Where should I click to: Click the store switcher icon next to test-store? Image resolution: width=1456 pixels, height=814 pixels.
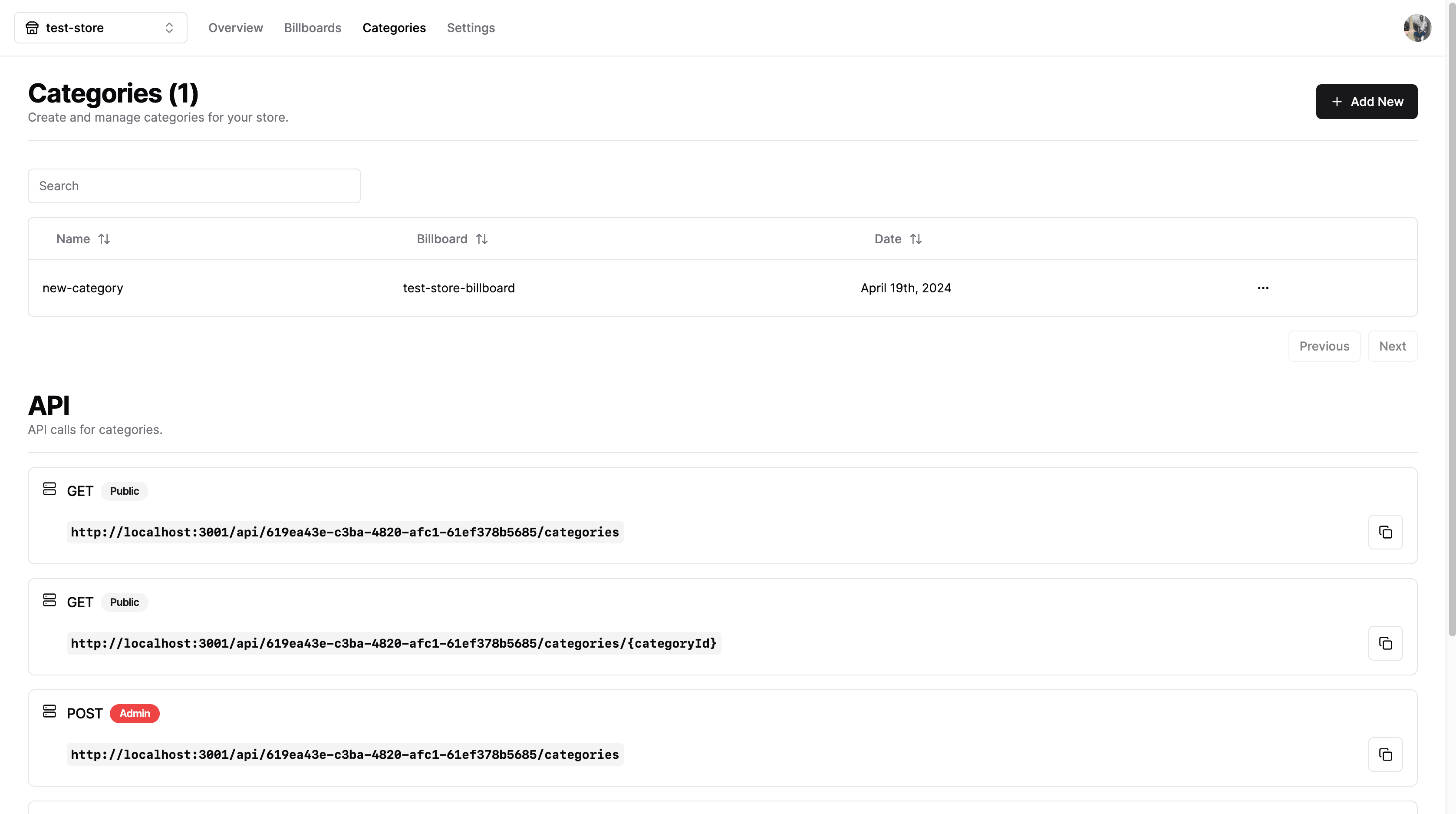[x=169, y=27]
